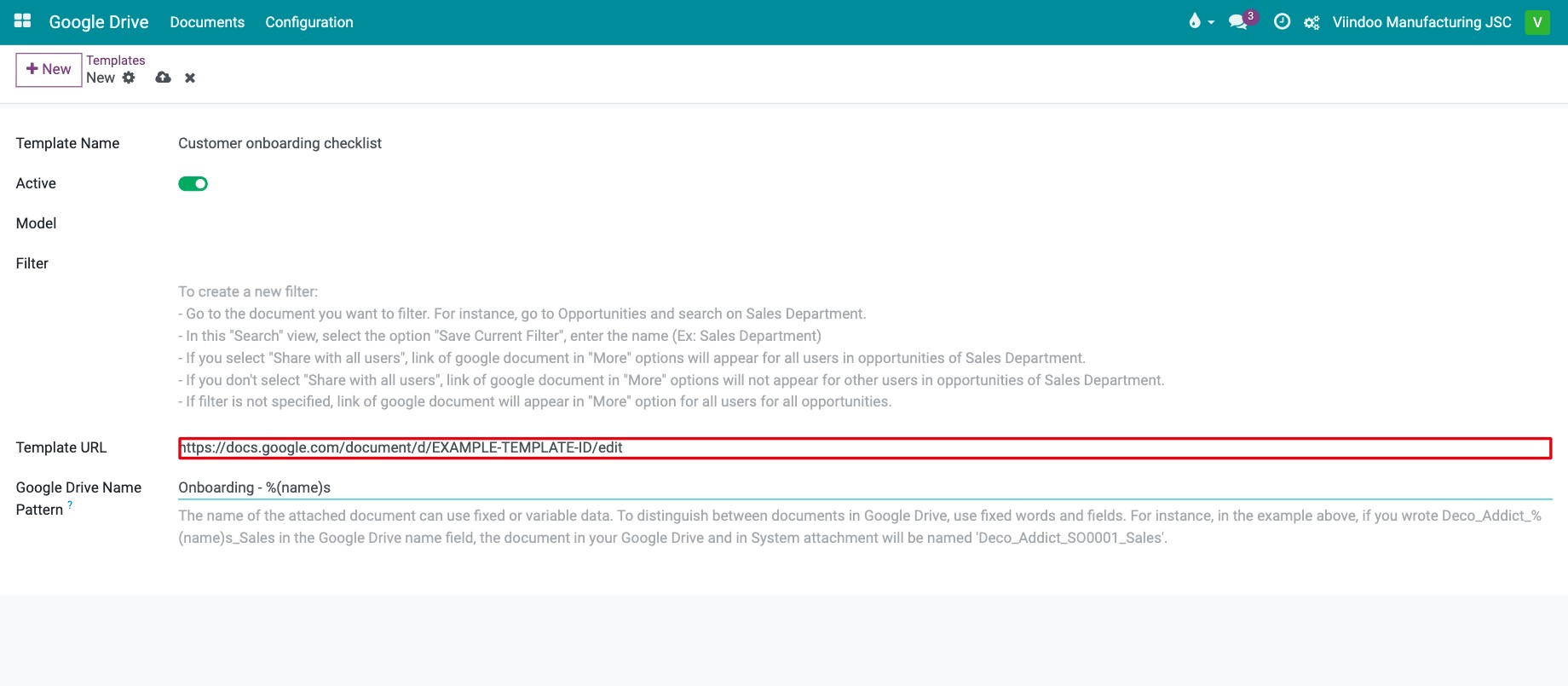Click the line starting '- Go to the document you want to filter'
The height and width of the screenshot is (686, 1568).
click(x=522, y=314)
